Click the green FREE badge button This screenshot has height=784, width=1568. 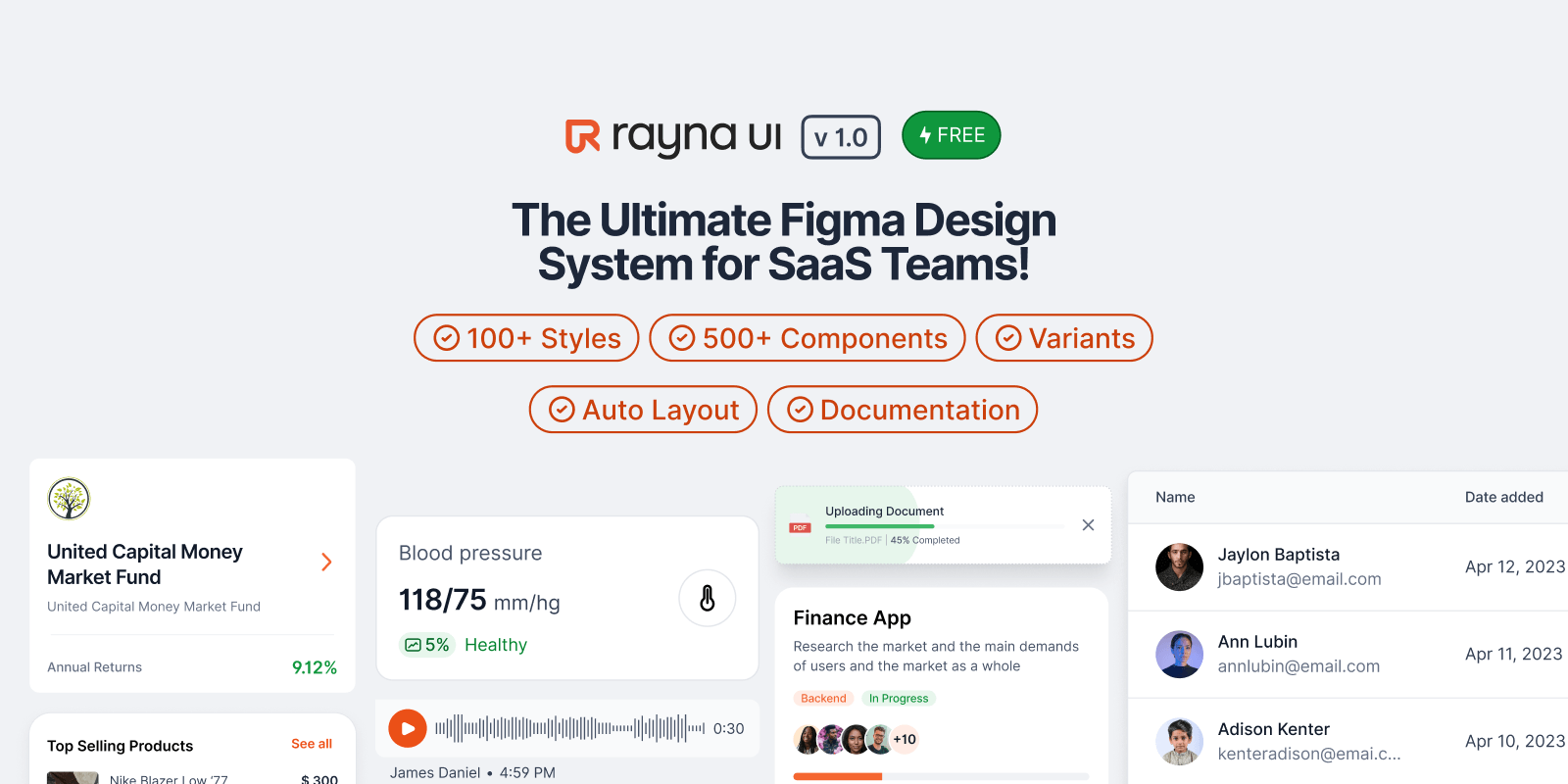pos(951,135)
